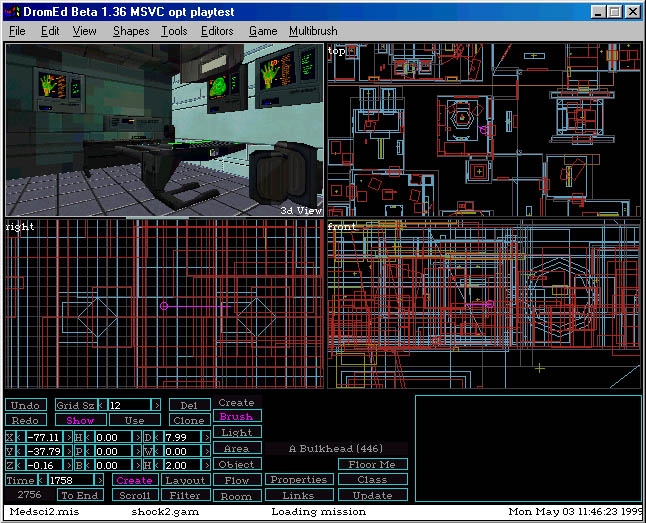Toggle the Use grid button
646x523 pixels.
tap(134, 420)
